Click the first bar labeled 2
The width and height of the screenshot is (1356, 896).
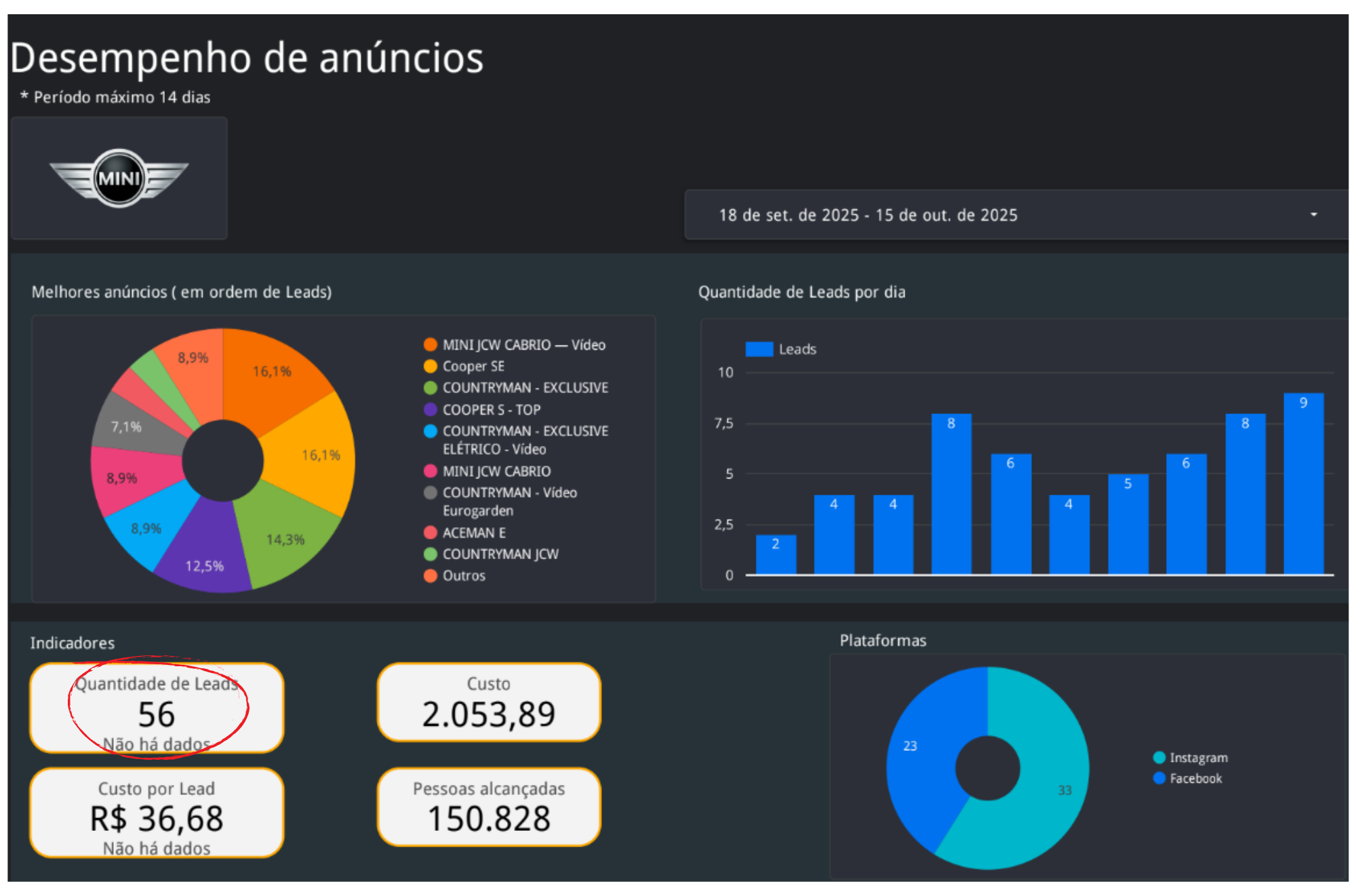[776, 554]
